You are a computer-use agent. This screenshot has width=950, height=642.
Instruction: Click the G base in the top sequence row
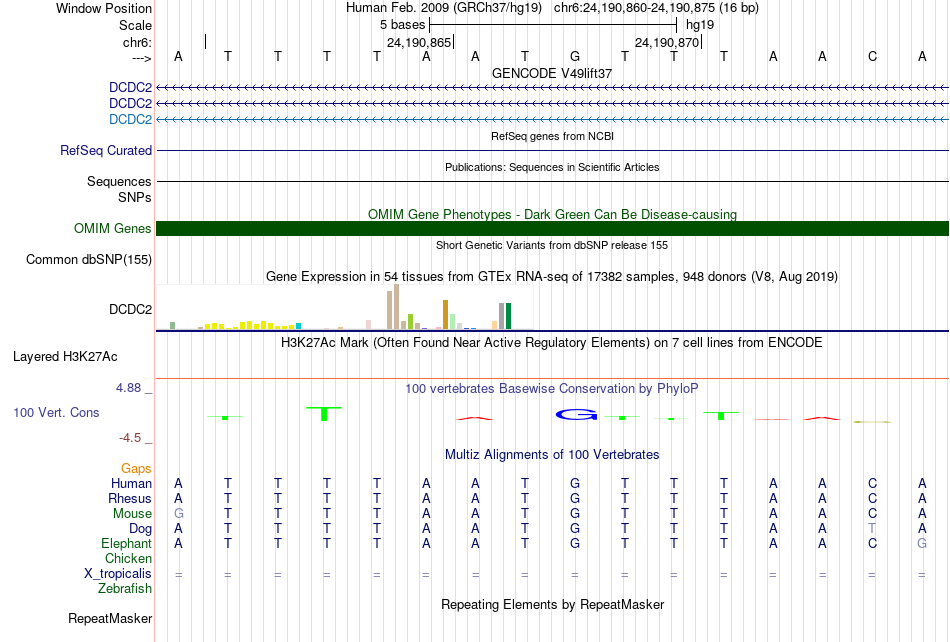coord(574,56)
